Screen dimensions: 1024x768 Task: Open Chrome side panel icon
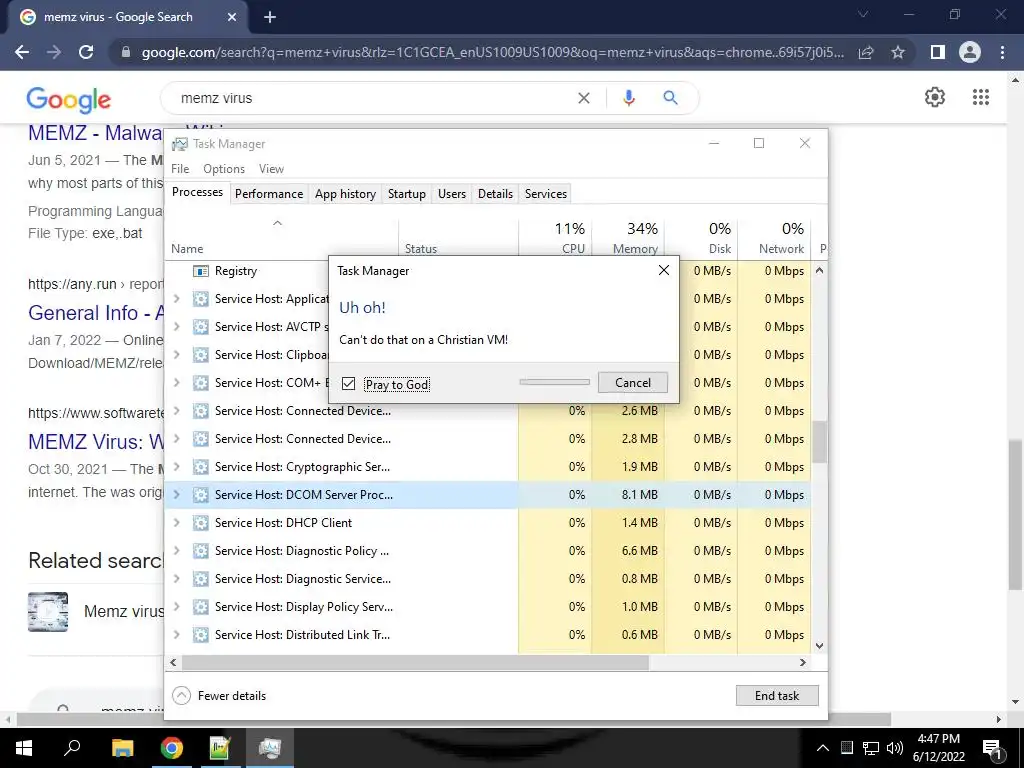938,52
